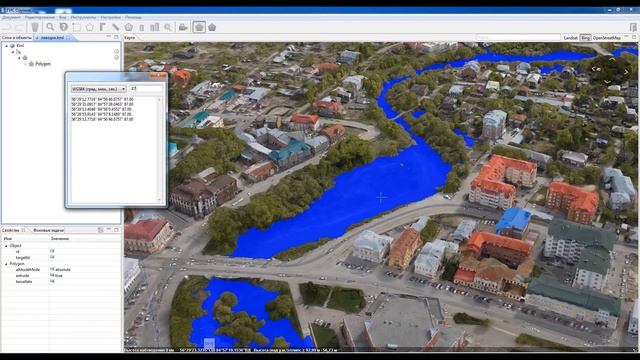The height and width of the screenshot is (360, 640).
Task: Maximize the properties panel
Action: click(x=116, y=230)
